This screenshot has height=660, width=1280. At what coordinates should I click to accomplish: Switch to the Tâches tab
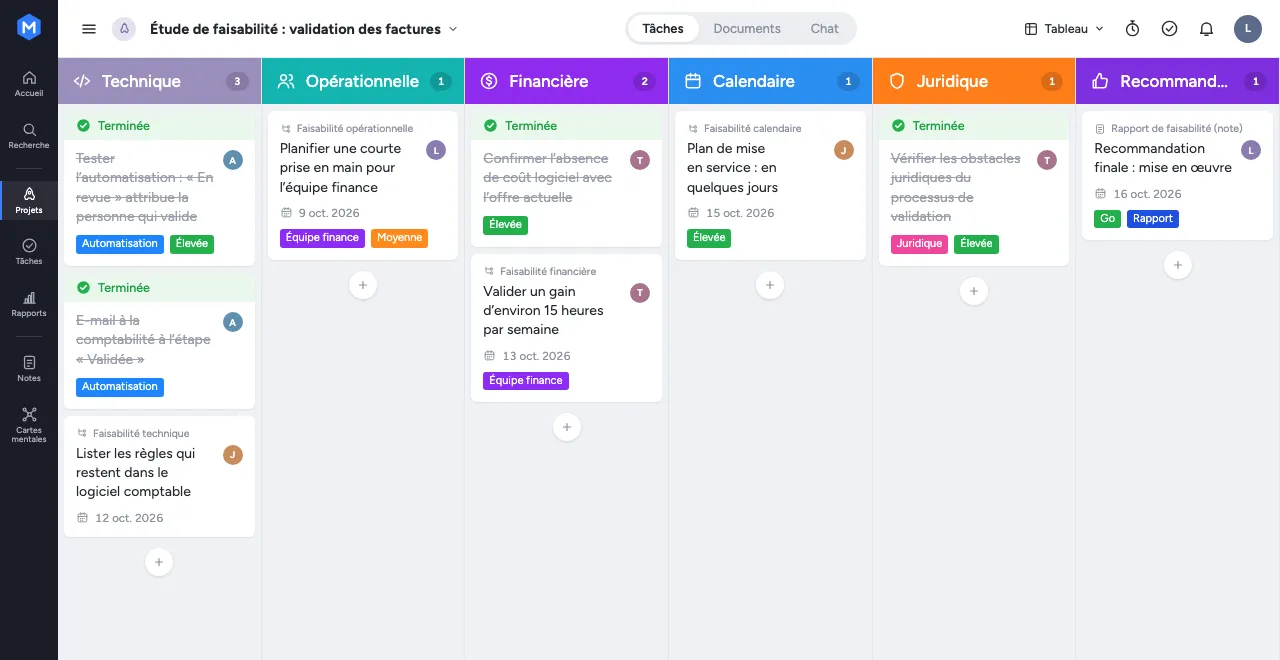coord(663,29)
